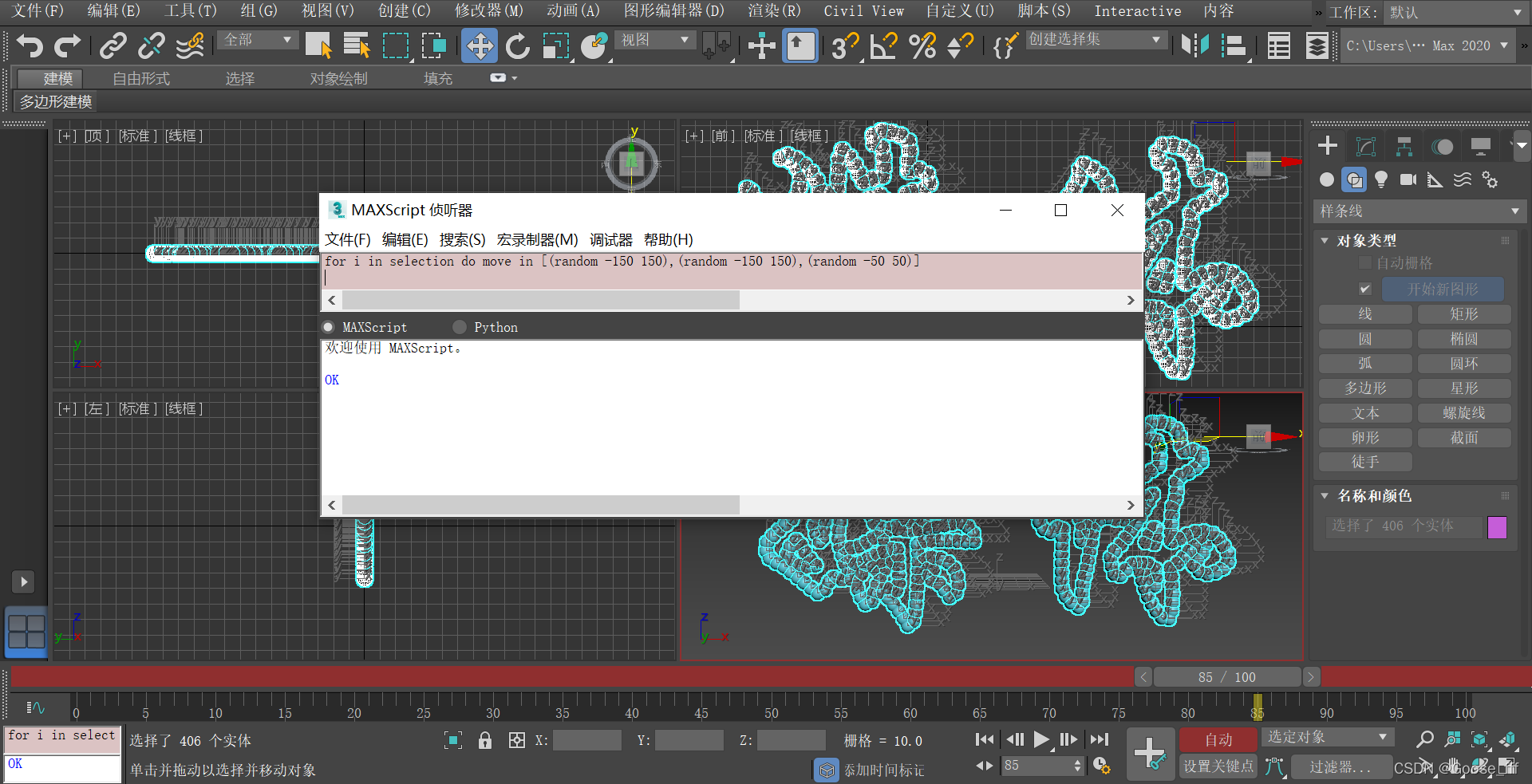1532x784 pixels.
Task: Open the Display command panel tab
Action: (1481, 146)
